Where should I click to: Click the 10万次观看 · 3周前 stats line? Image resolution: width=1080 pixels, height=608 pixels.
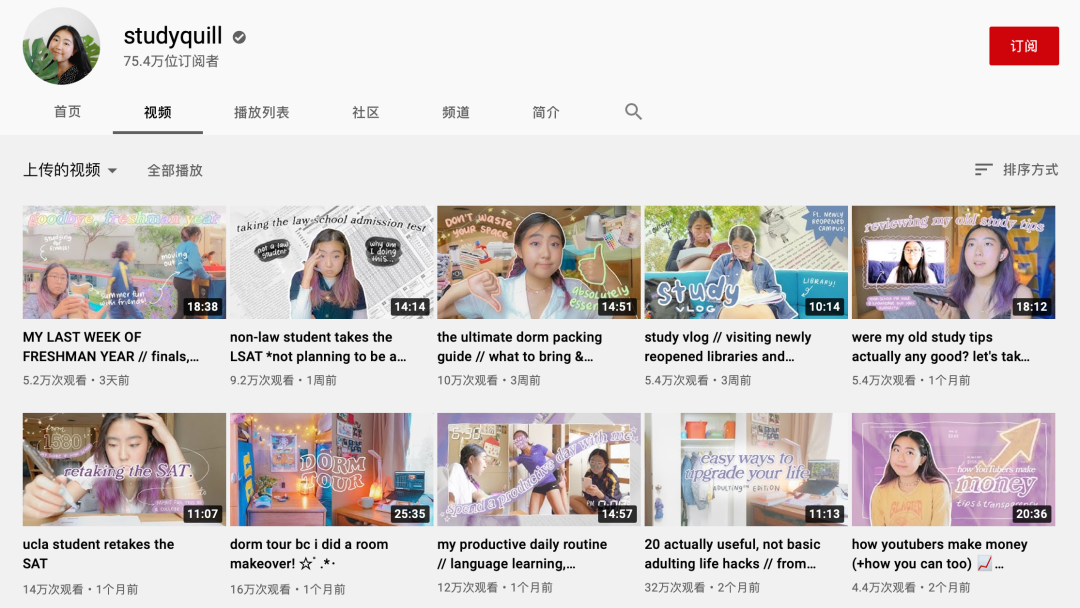point(489,380)
